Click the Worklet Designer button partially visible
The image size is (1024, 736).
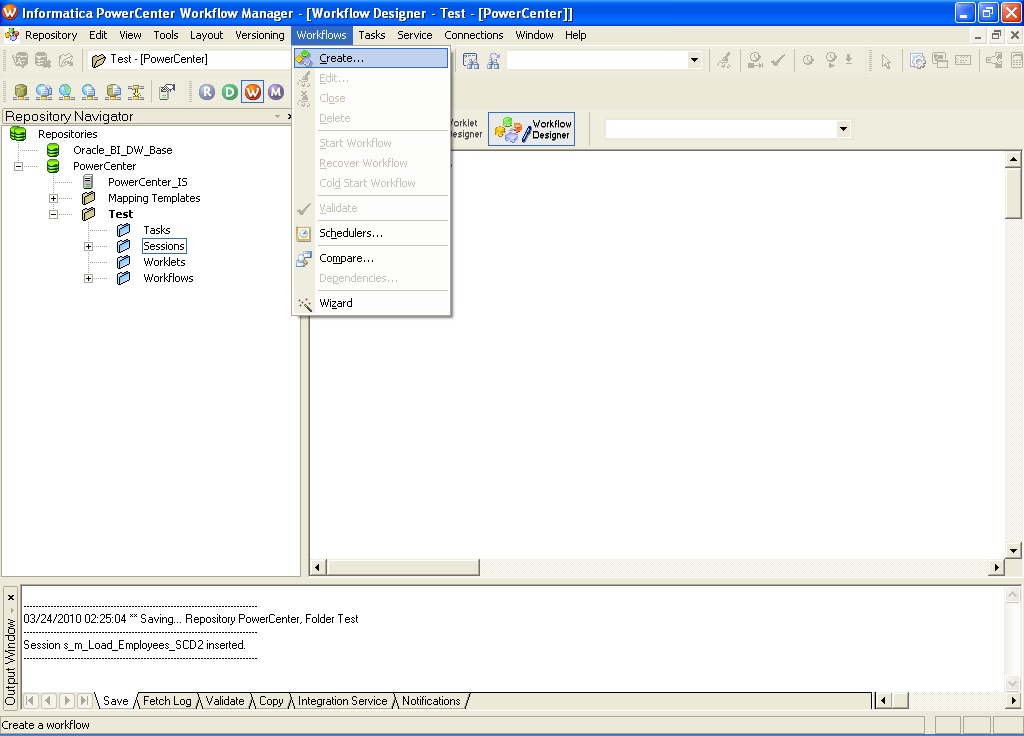(466, 129)
